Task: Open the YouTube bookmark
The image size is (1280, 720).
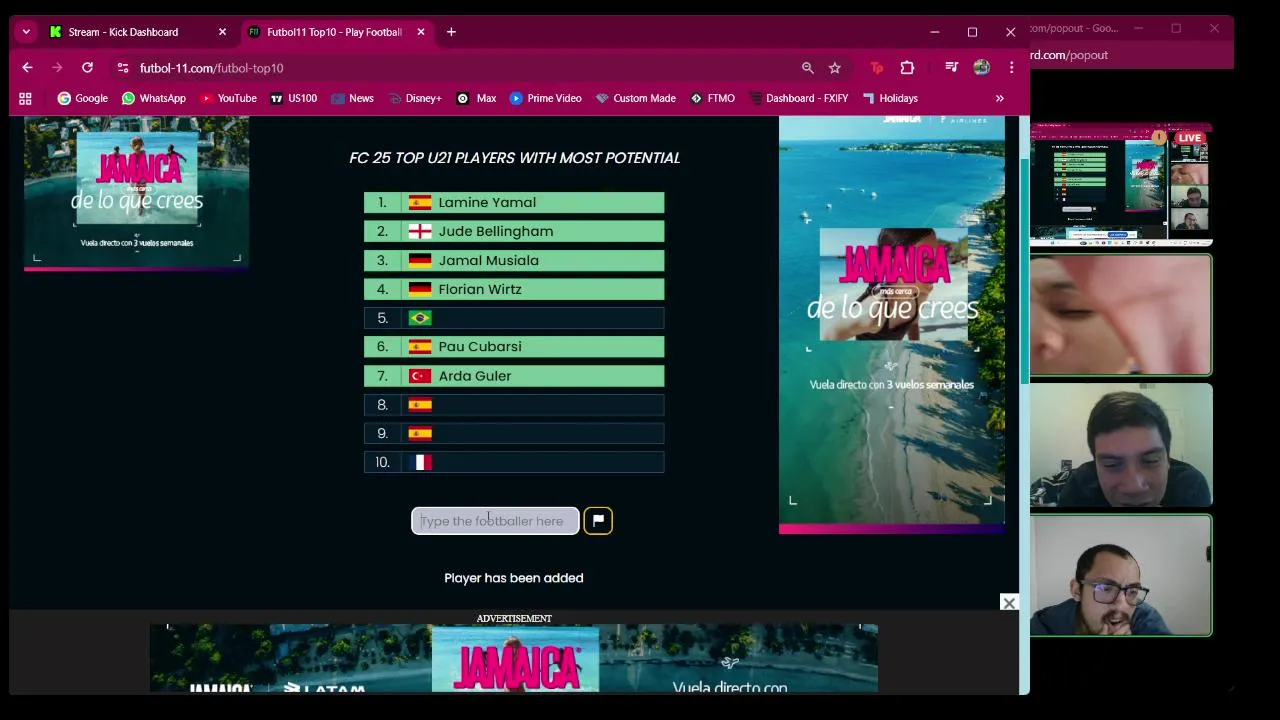Action: [x=228, y=98]
